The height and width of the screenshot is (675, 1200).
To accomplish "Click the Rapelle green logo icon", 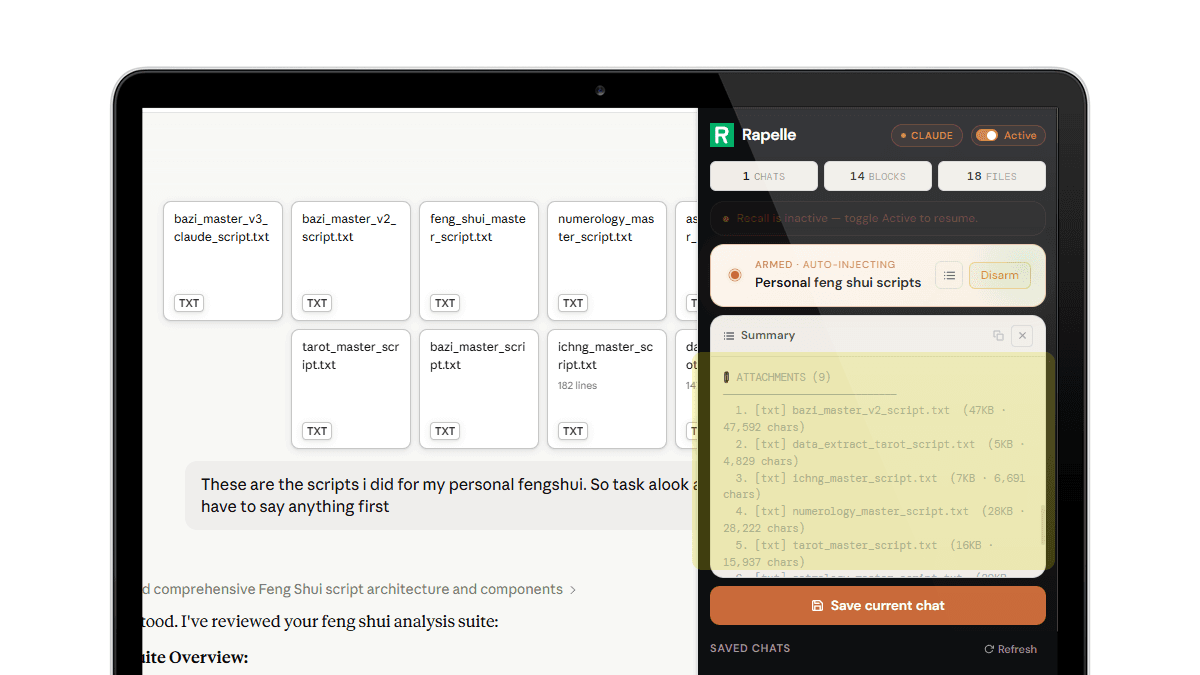I will pos(722,135).
